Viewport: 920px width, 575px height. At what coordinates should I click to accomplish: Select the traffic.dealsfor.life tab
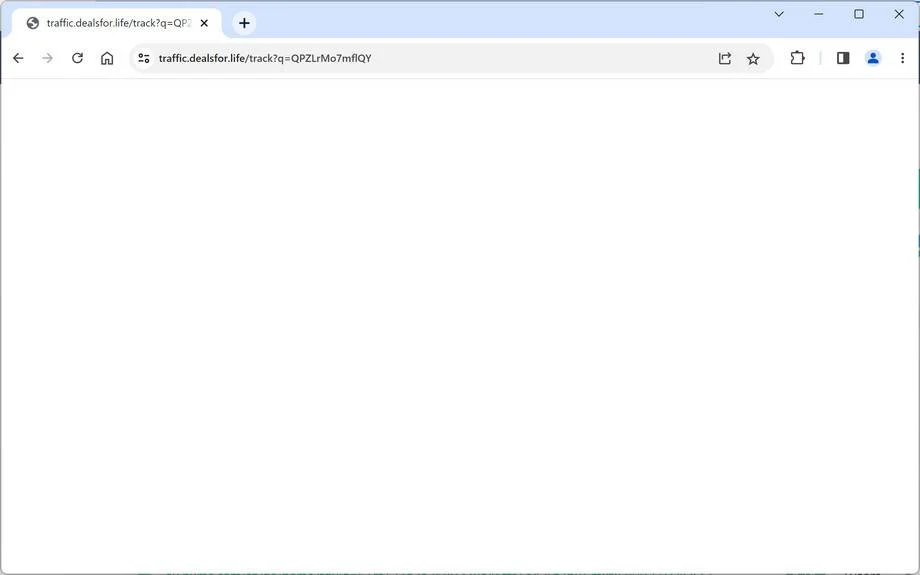[117, 23]
